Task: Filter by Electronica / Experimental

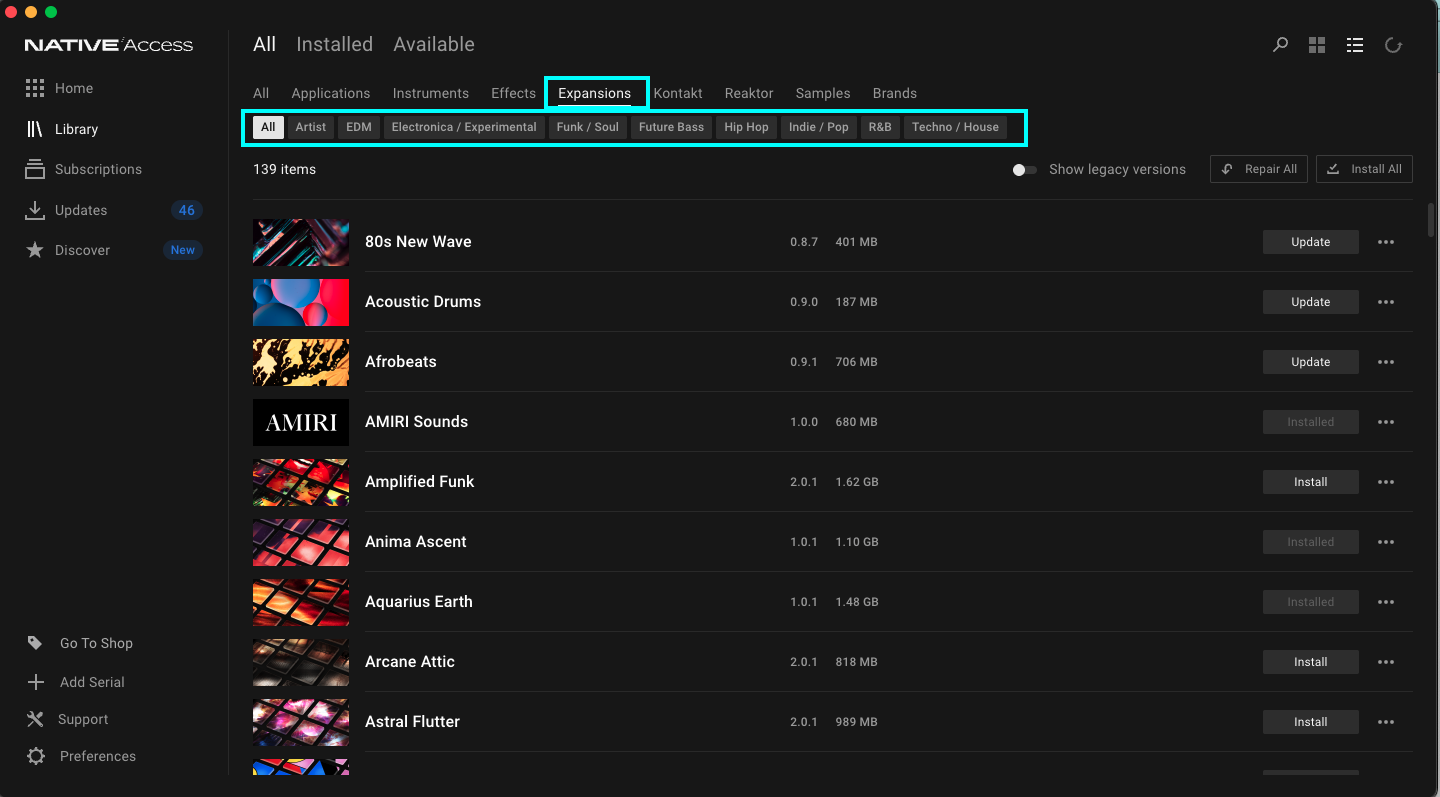Action: (464, 127)
